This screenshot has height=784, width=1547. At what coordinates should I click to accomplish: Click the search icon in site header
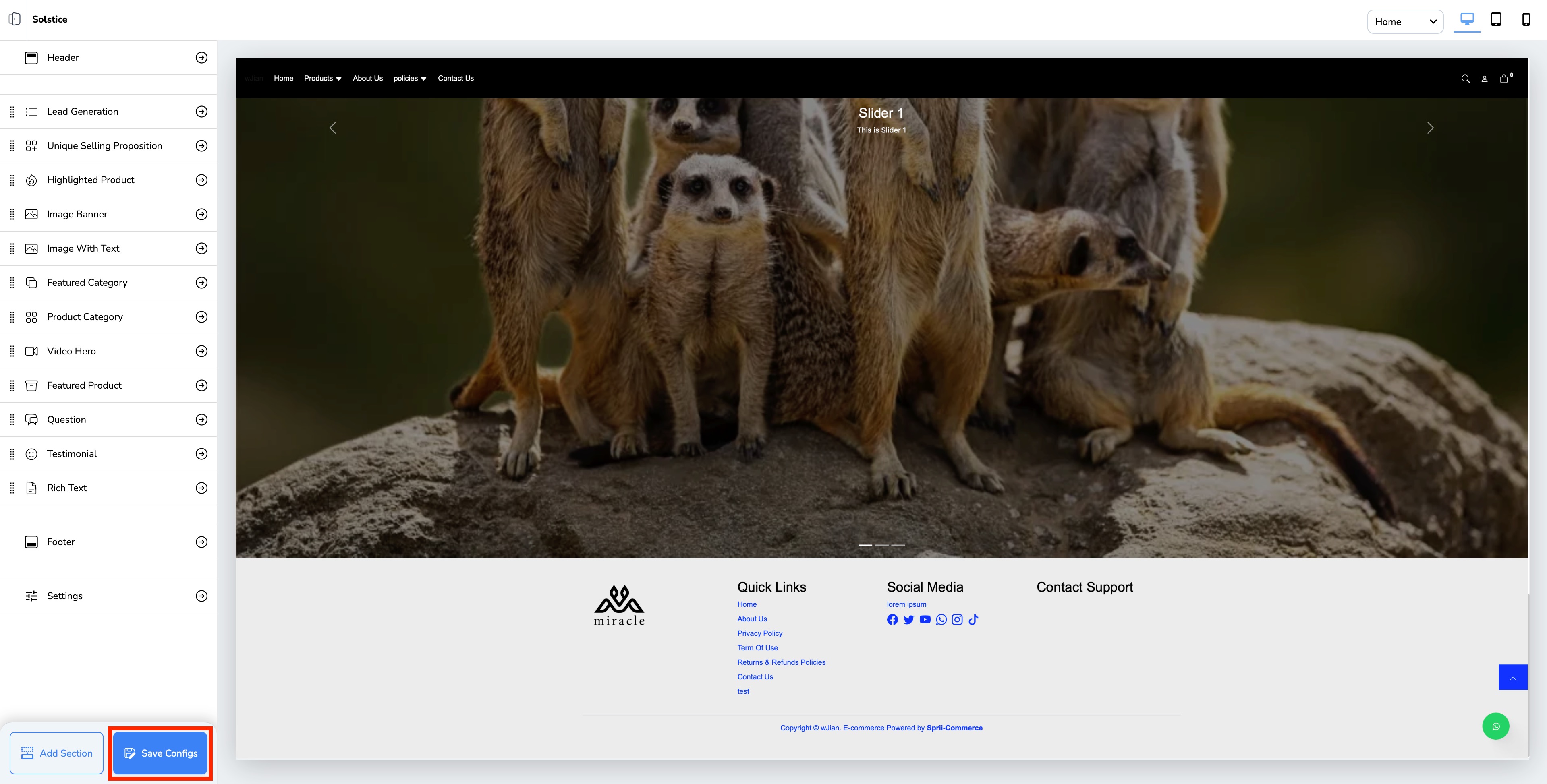[x=1465, y=79]
